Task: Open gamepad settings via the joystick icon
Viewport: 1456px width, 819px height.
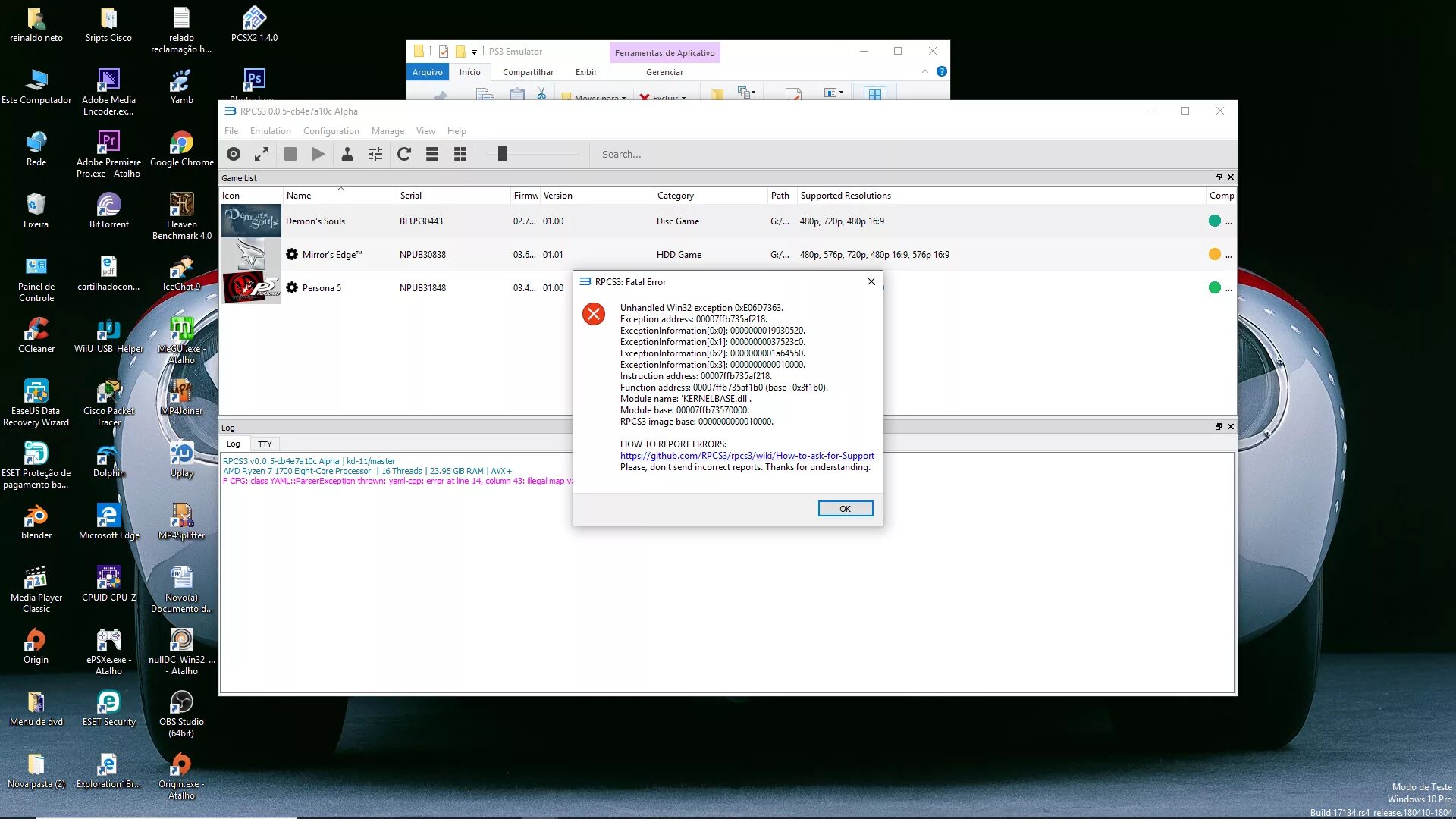Action: click(x=347, y=154)
